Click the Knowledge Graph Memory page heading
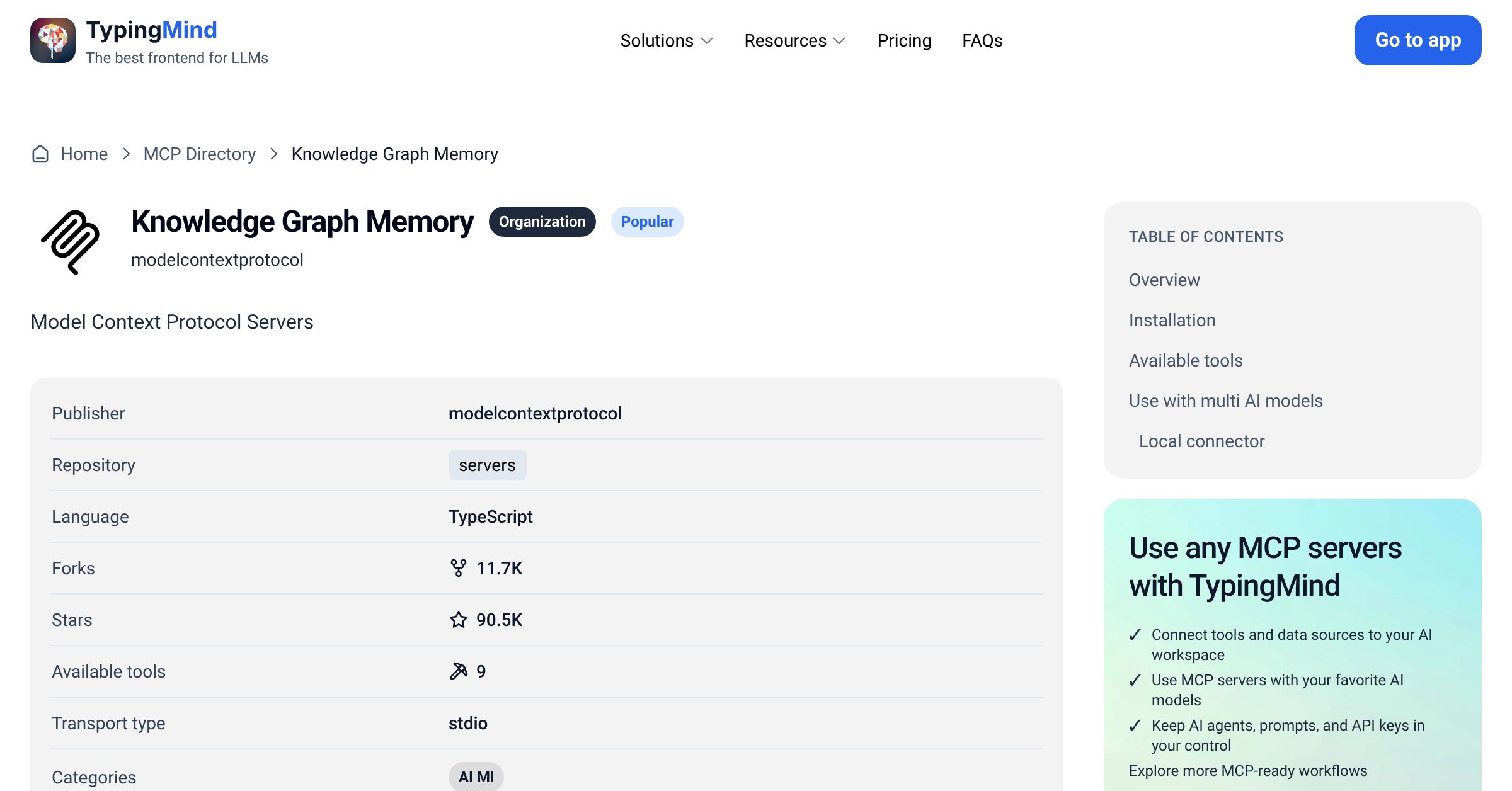Viewport: 1512px width, 791px height. (302, 222)
